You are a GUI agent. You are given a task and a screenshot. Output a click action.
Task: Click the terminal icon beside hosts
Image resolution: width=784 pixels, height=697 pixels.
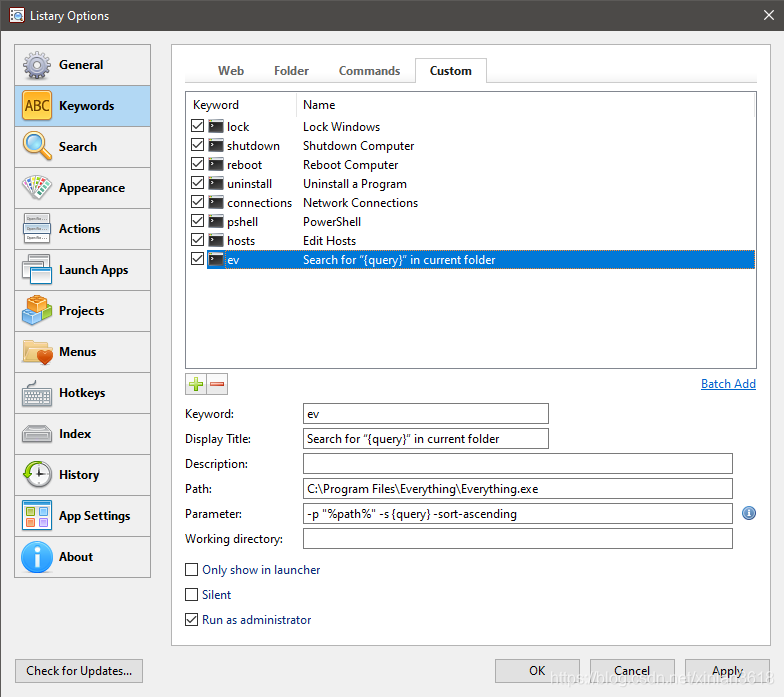216,240
